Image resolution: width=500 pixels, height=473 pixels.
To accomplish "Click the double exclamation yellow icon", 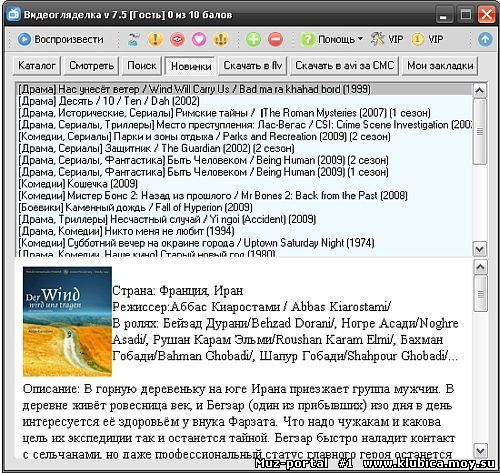I will coord(221,39).
